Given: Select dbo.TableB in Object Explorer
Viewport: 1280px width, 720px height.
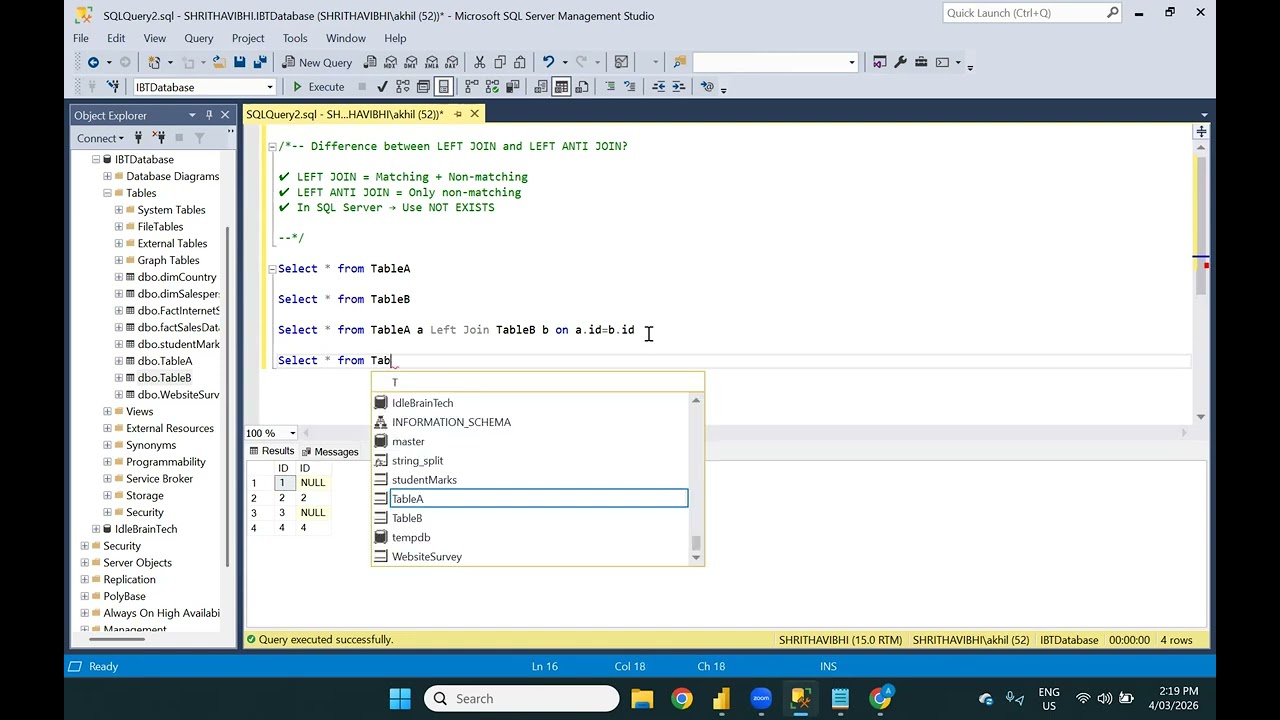Looking at the screenshot, I should tap(164, 378).
